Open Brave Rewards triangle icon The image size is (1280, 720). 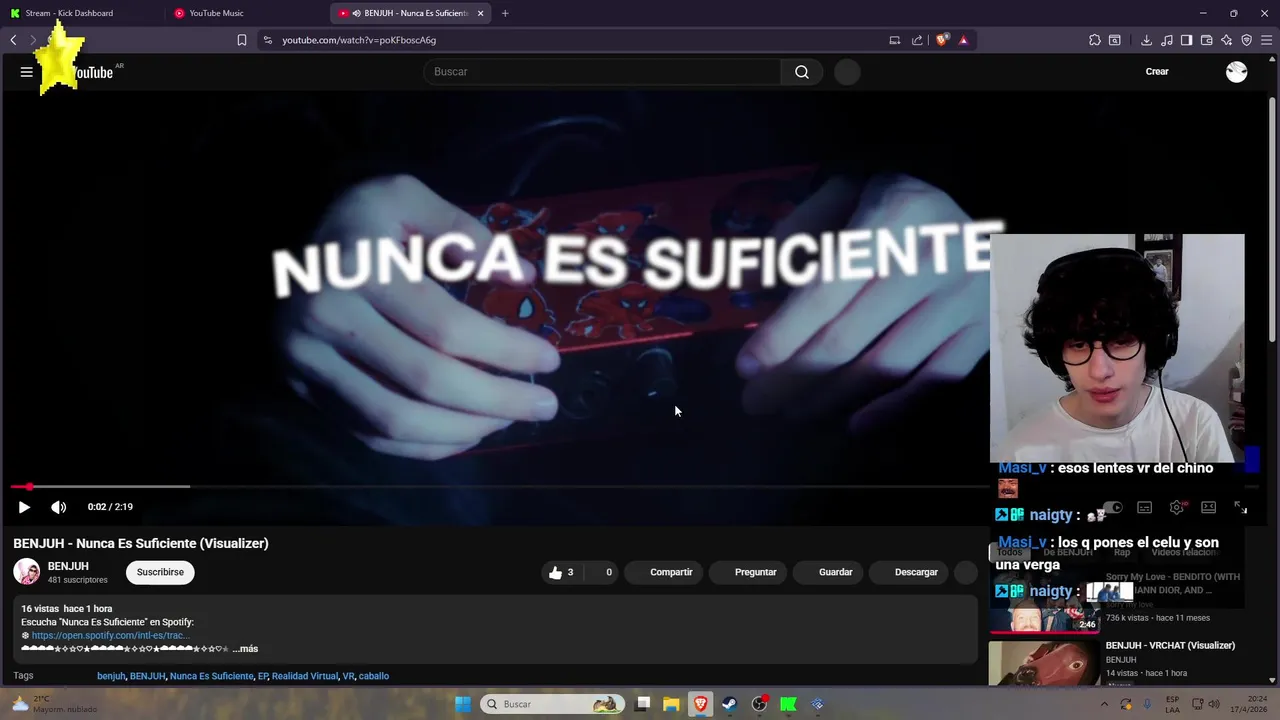[x=963, y=40]
